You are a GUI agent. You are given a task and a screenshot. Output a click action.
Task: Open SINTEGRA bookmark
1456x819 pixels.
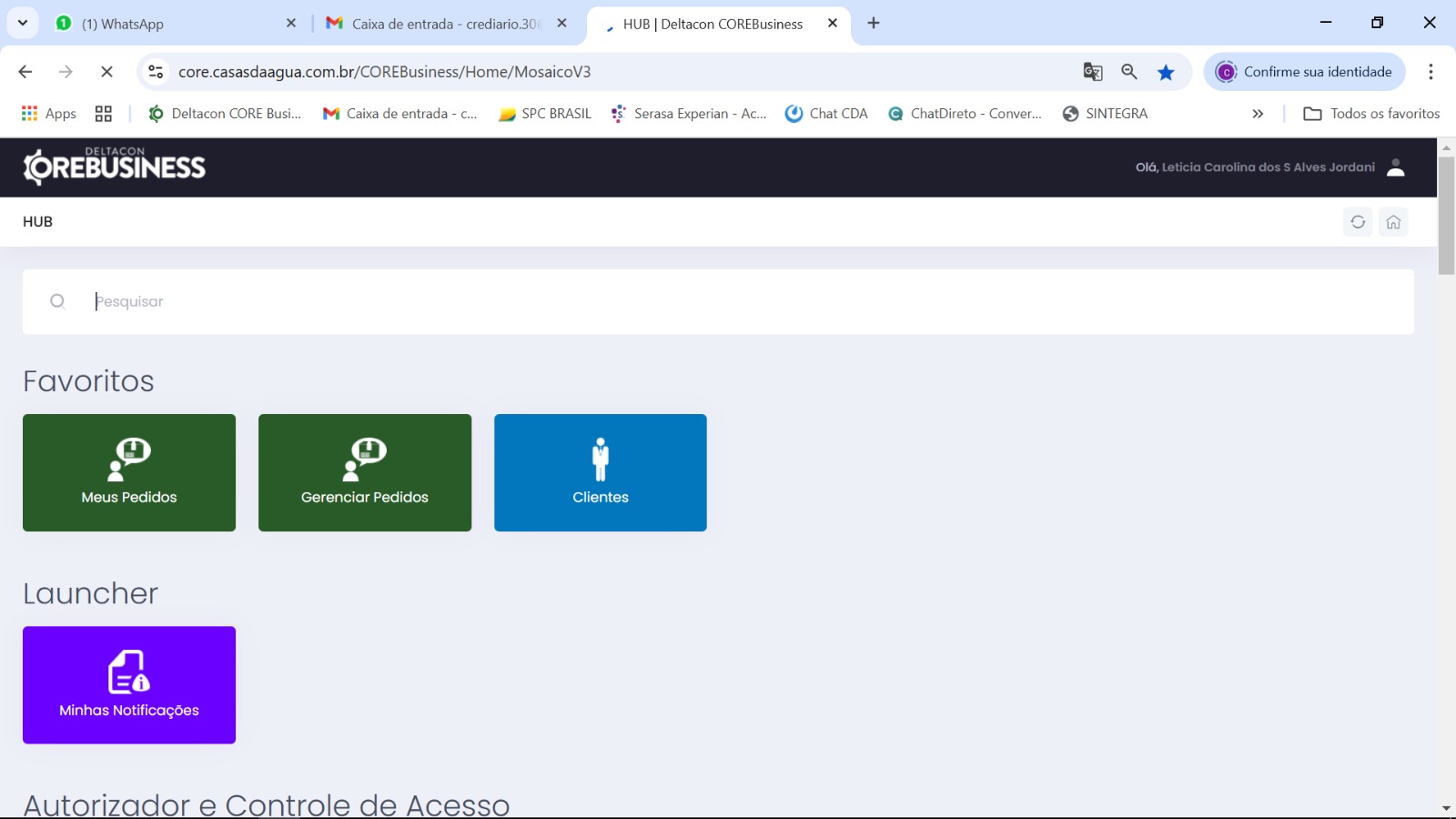tap(1106, 114)
